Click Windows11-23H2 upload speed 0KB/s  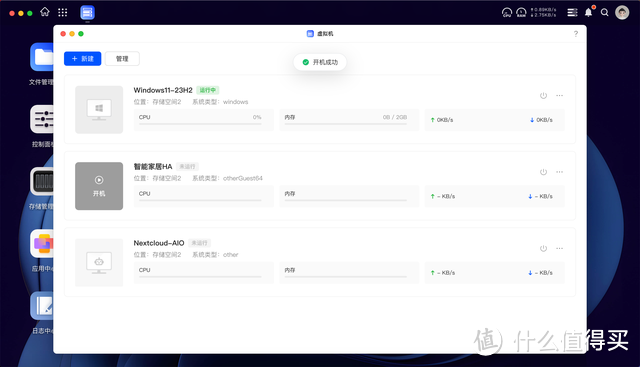[x=442, y=120]
